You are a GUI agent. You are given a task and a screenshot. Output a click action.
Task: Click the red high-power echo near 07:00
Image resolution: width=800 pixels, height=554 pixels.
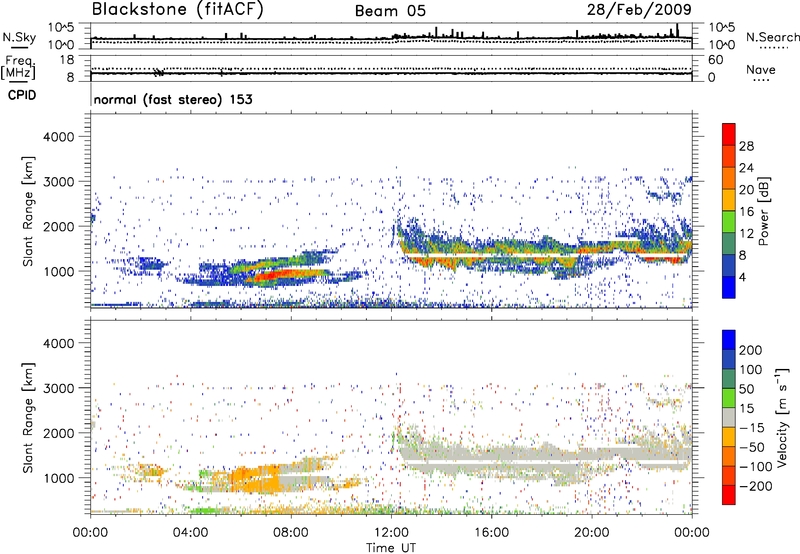coord(278,275)
